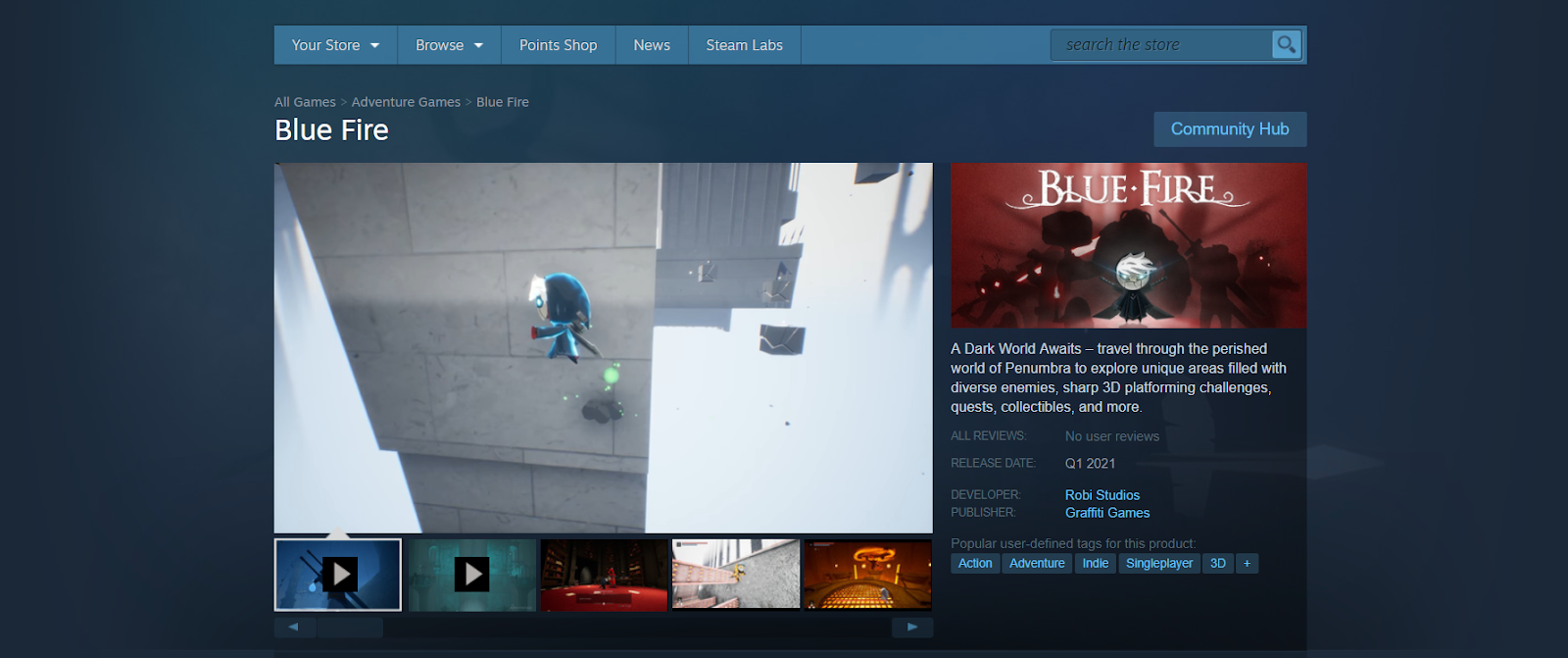
Task: Open the Community Hub button
Action: (1230, 129)
